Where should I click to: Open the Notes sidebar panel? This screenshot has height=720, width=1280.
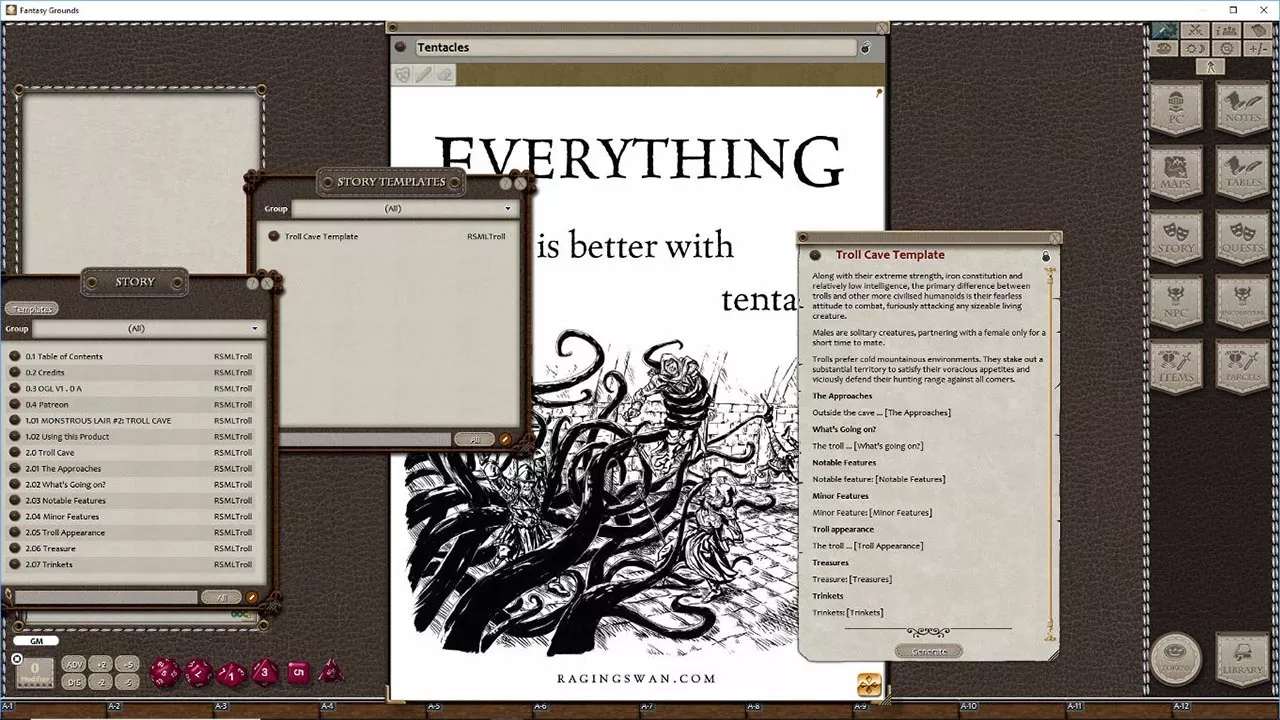coord(1242,109)
